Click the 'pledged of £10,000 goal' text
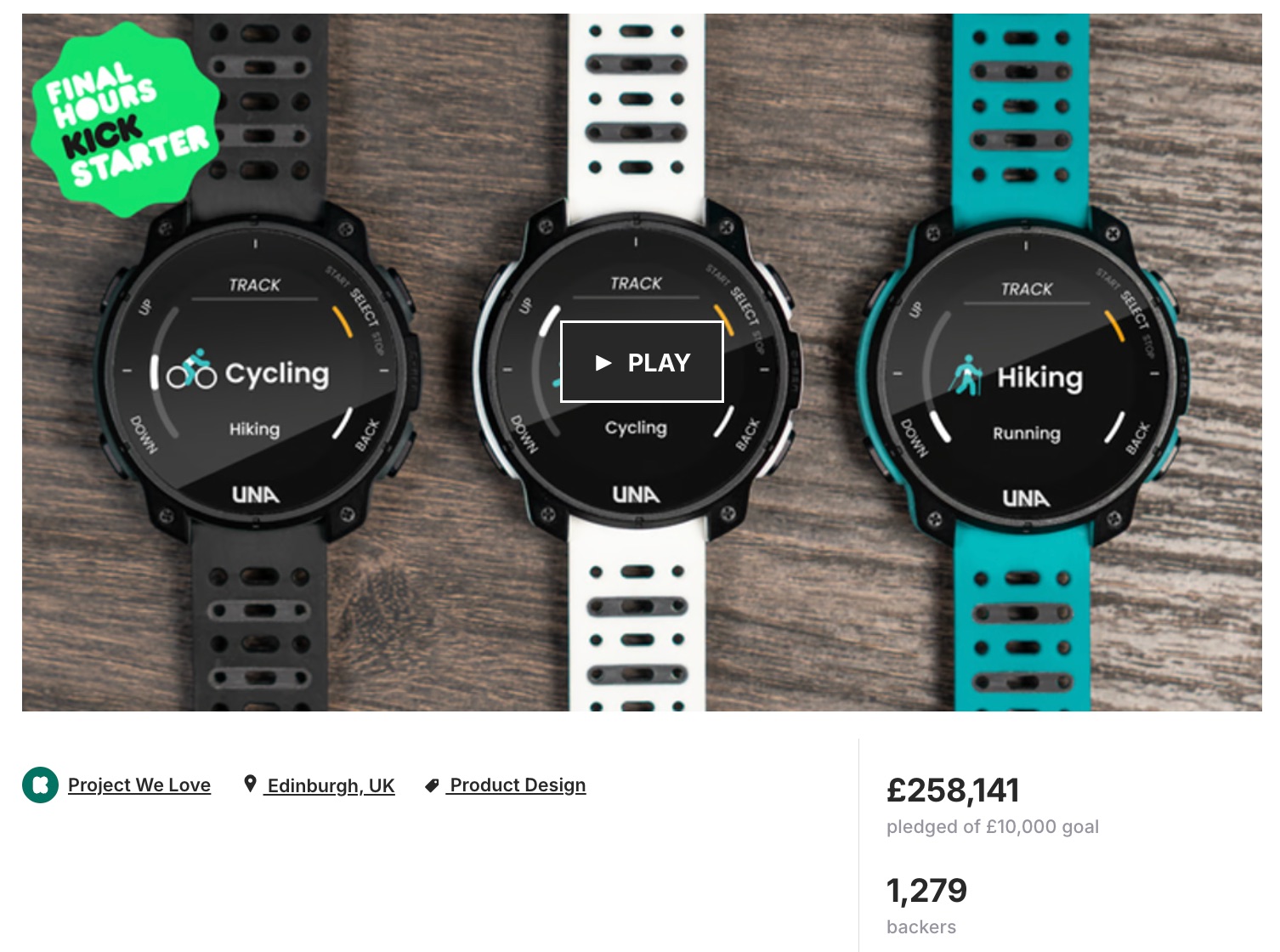This screenshot has width=1280, height=952. pyautogui.click(x=993, y=826)
